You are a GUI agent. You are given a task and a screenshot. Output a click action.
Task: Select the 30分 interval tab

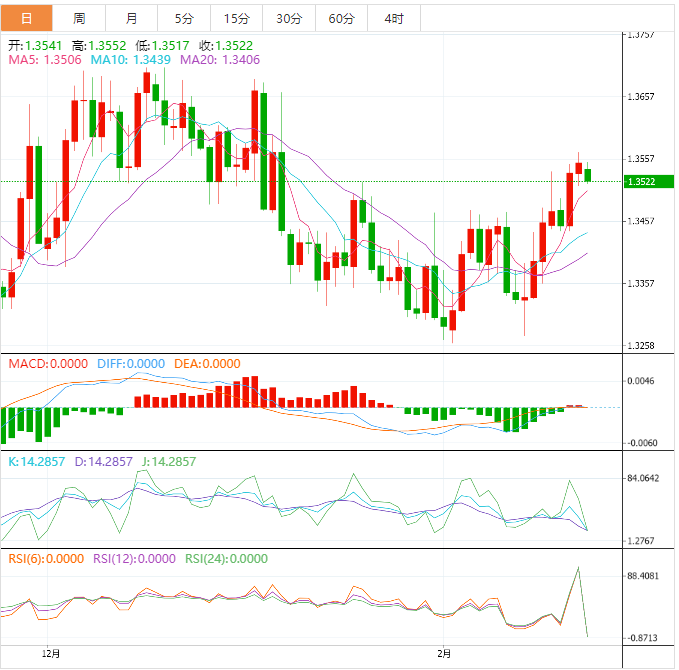click(x=288, y=18)
